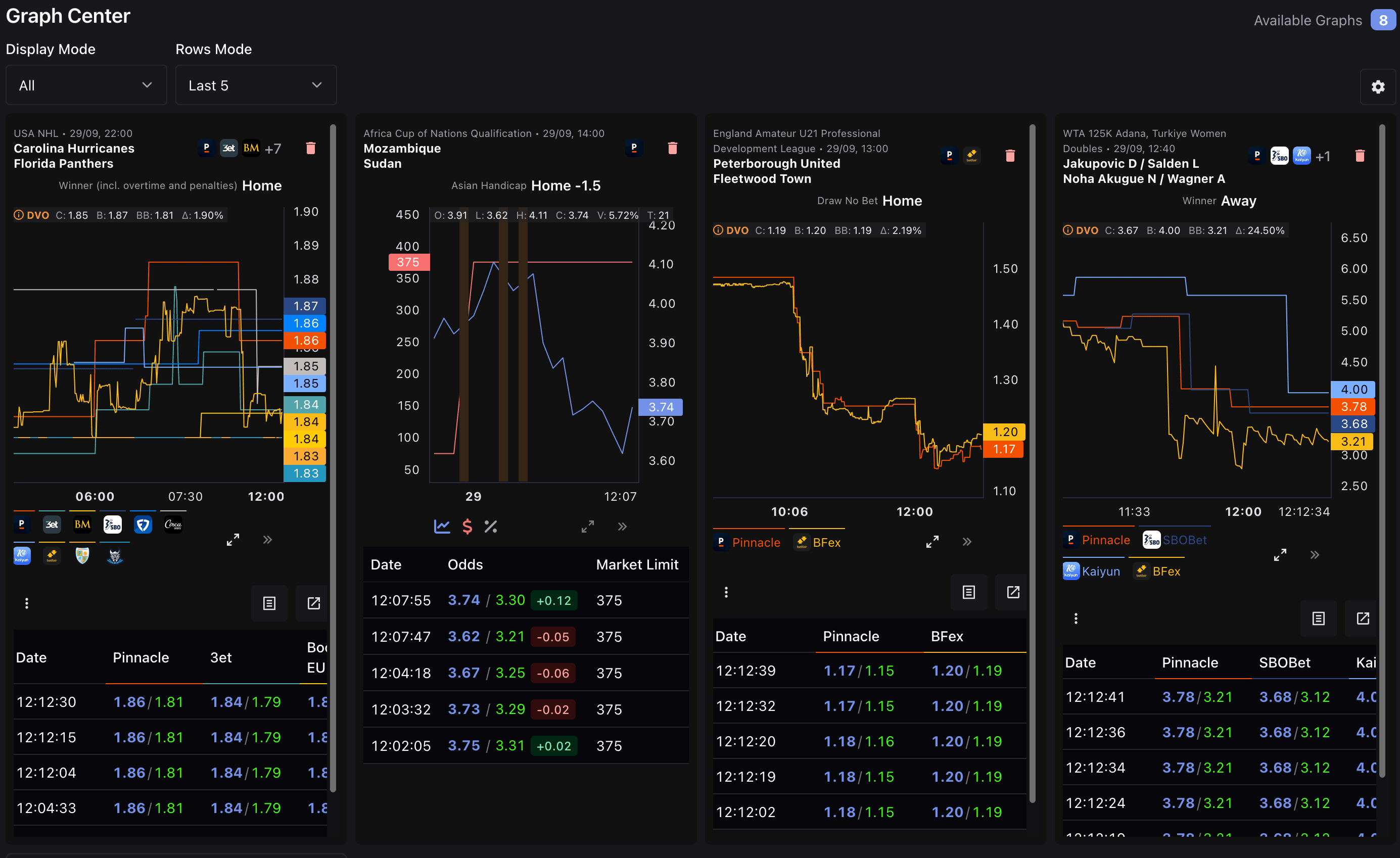Delete the Peterborough United graph card
Viewport: 1400px width, 858px height.
[1010, 156]
